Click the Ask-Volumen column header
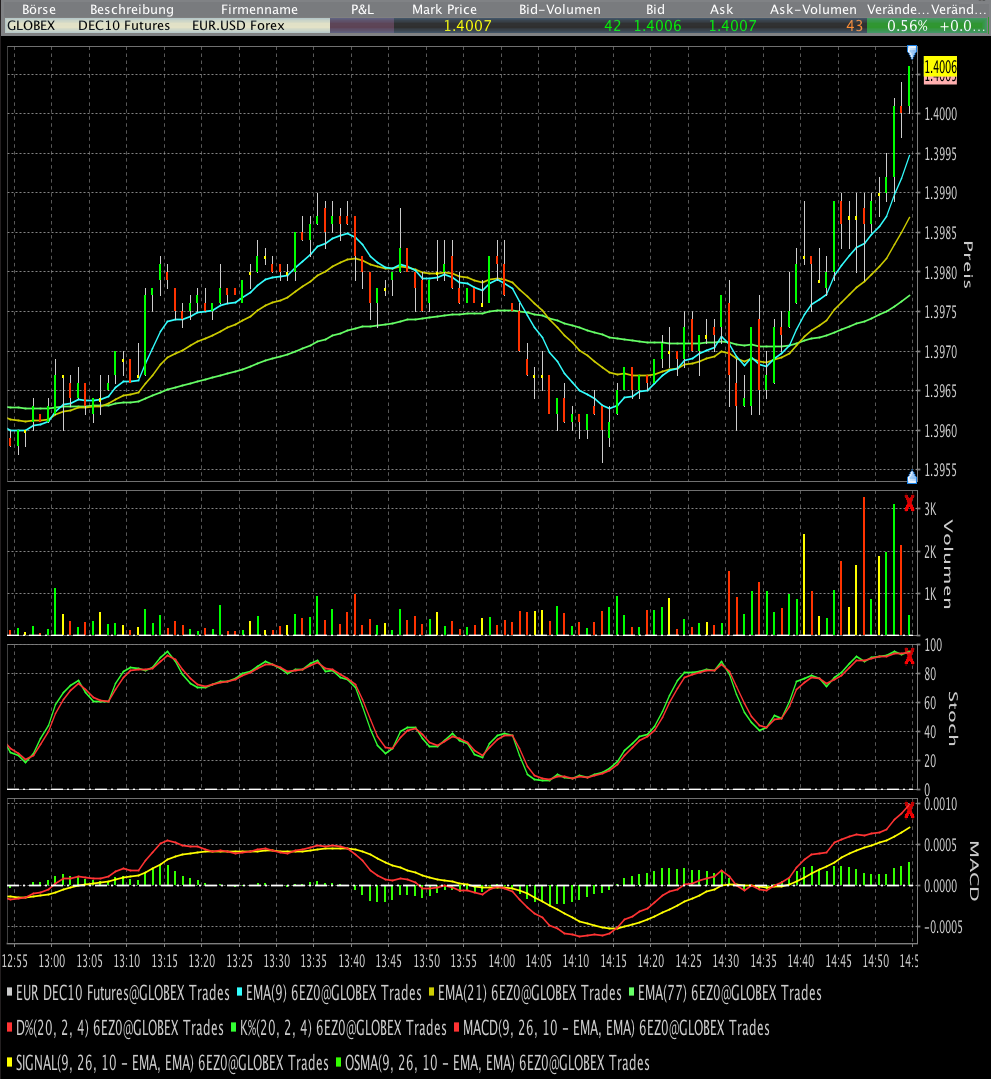 tap(813, 9)
